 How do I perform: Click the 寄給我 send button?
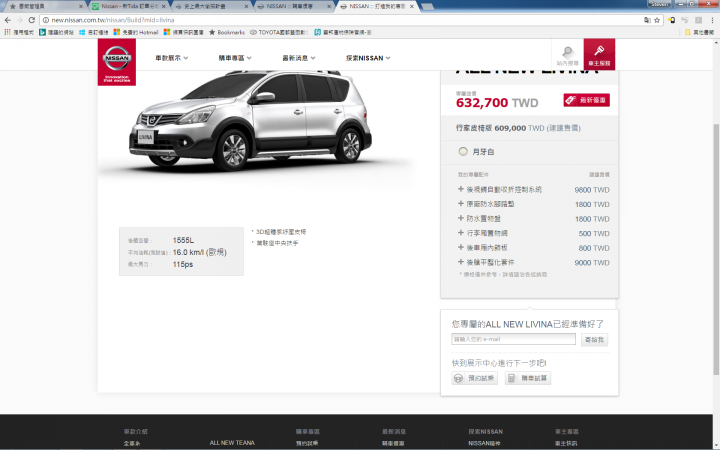[x=595, y=340]
